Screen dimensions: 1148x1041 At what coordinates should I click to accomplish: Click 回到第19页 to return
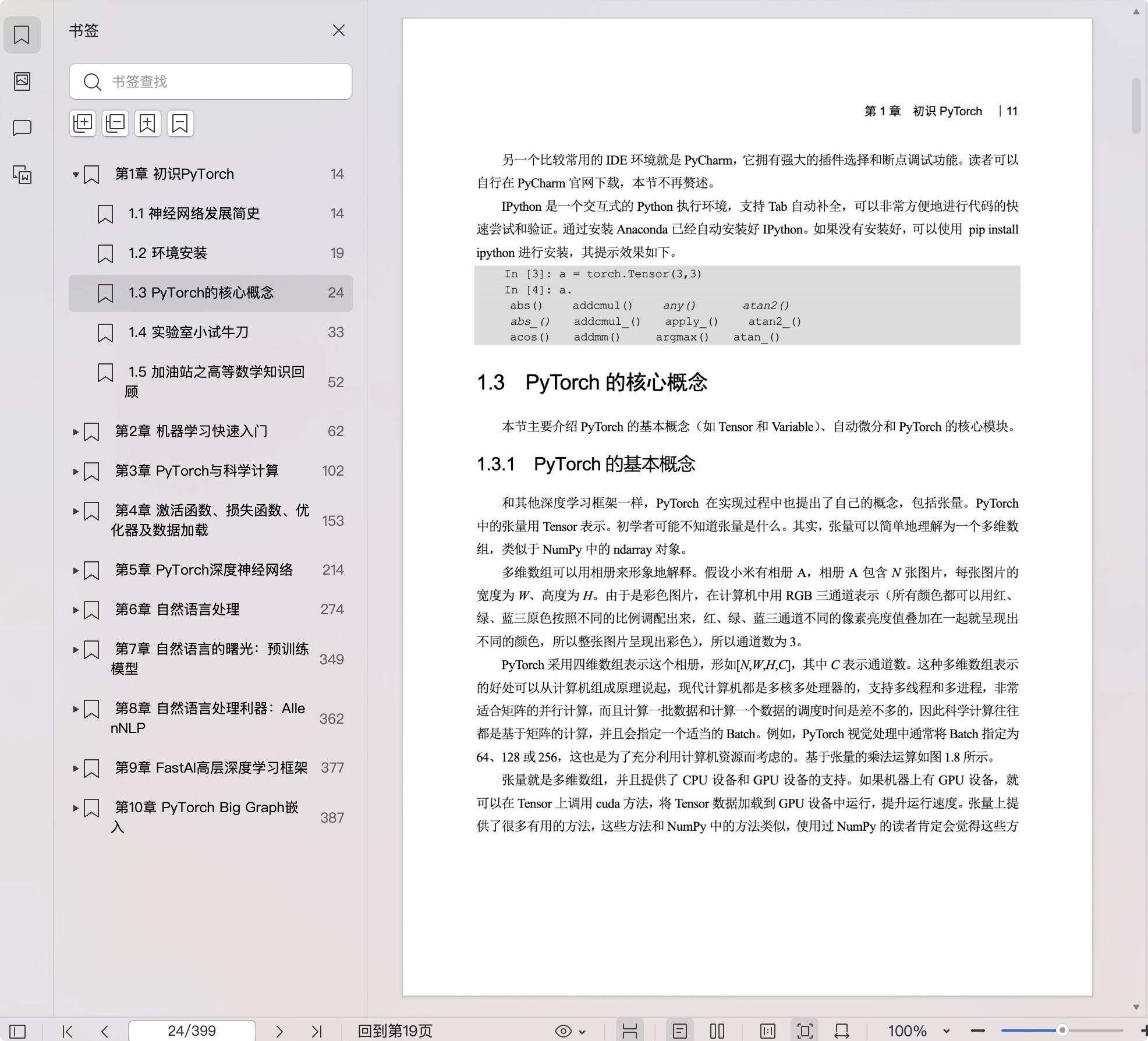click(x=395, y=1031)
